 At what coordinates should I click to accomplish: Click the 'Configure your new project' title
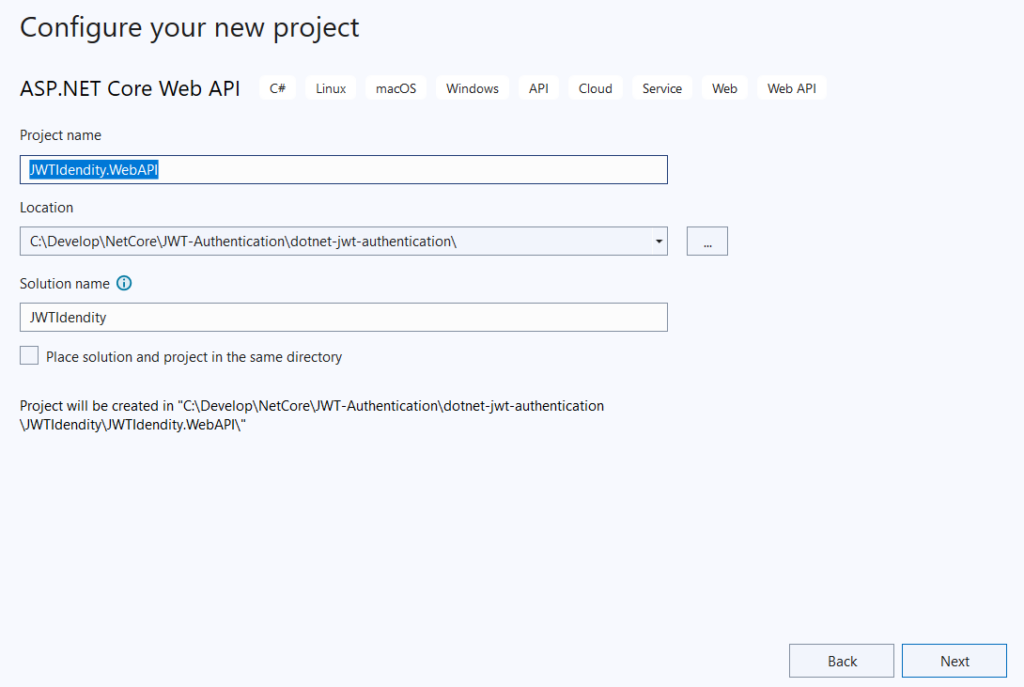pyautogui.click(x=189, y=28)
